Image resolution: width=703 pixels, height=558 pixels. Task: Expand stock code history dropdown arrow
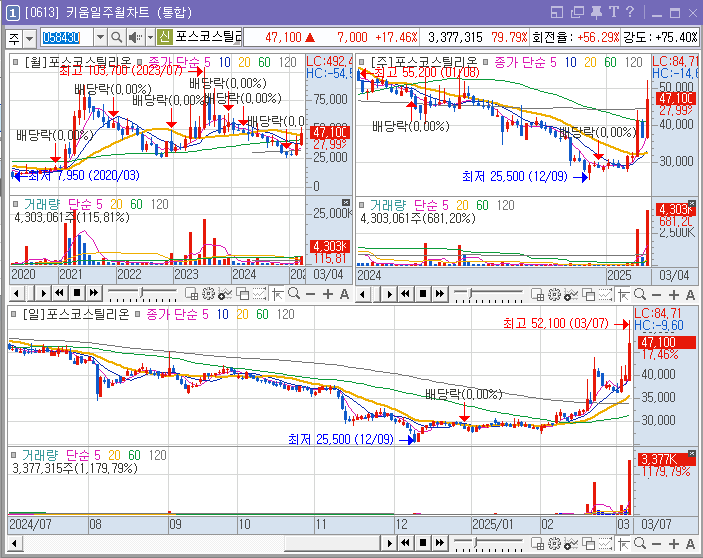[100, 37]
